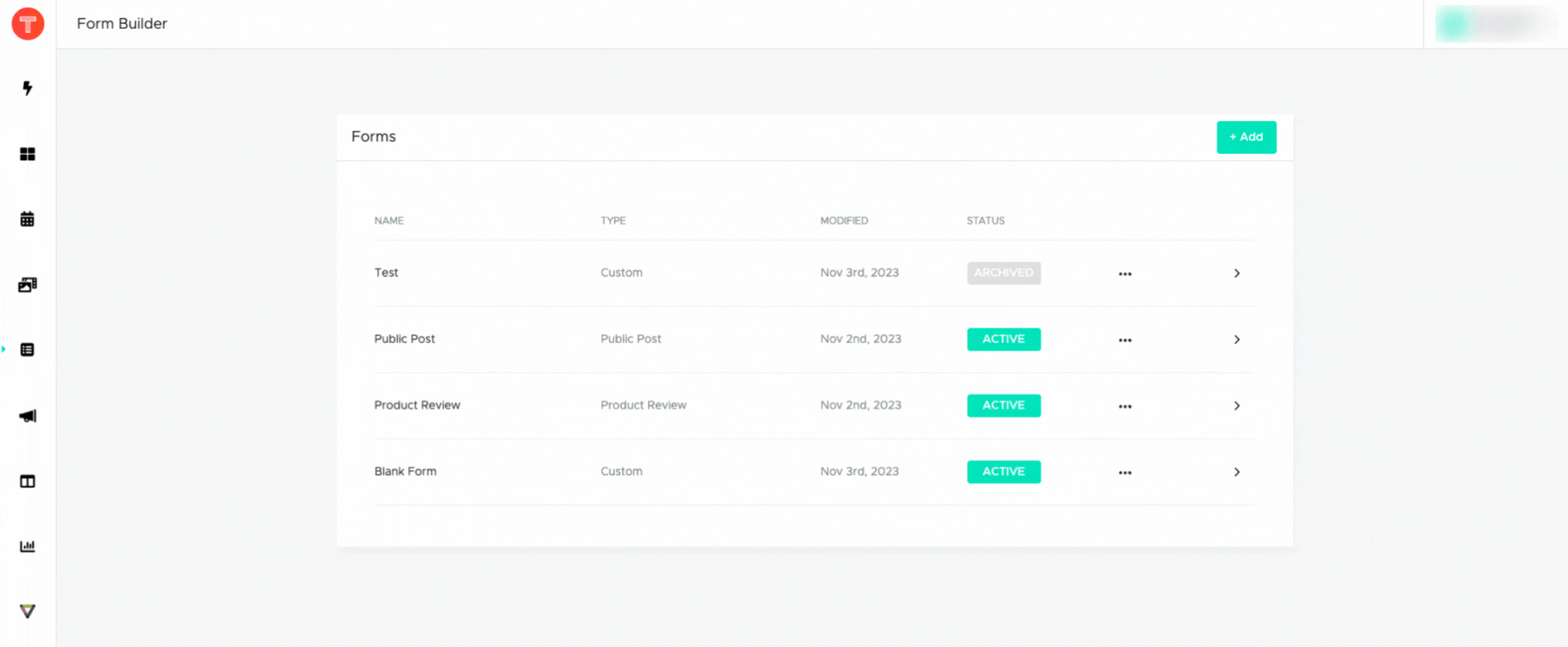Expand the Test form row chevron

1237,273
